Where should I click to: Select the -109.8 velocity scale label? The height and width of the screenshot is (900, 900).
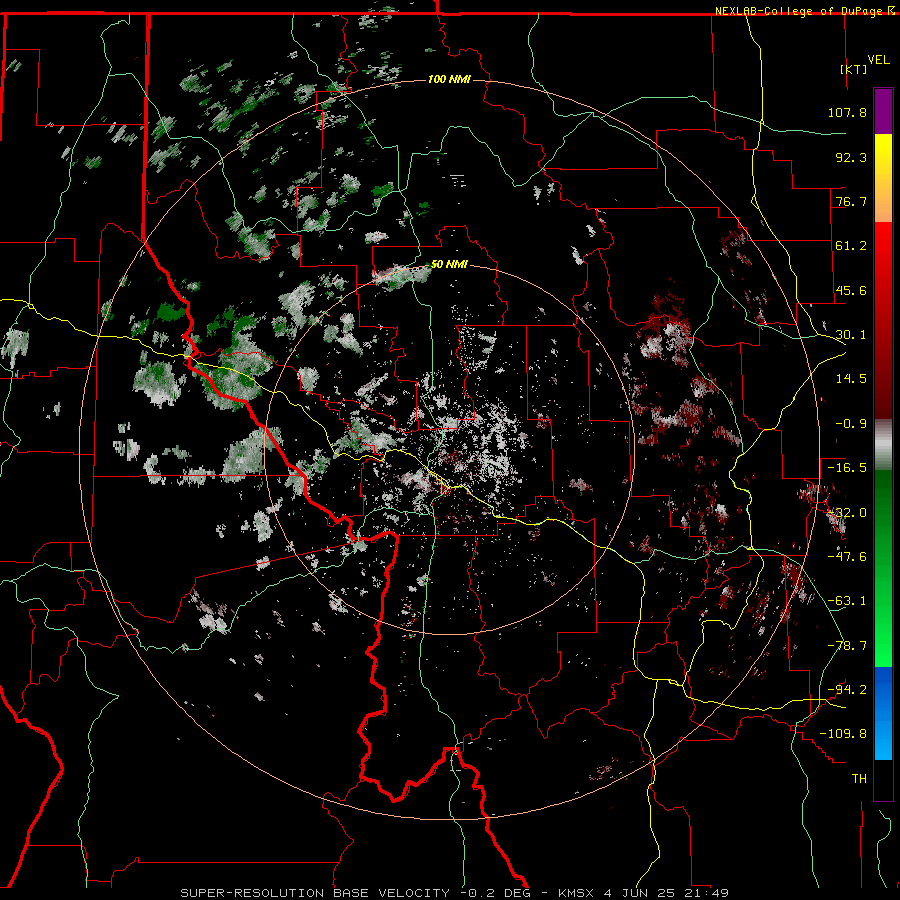[x=843, y=734]
